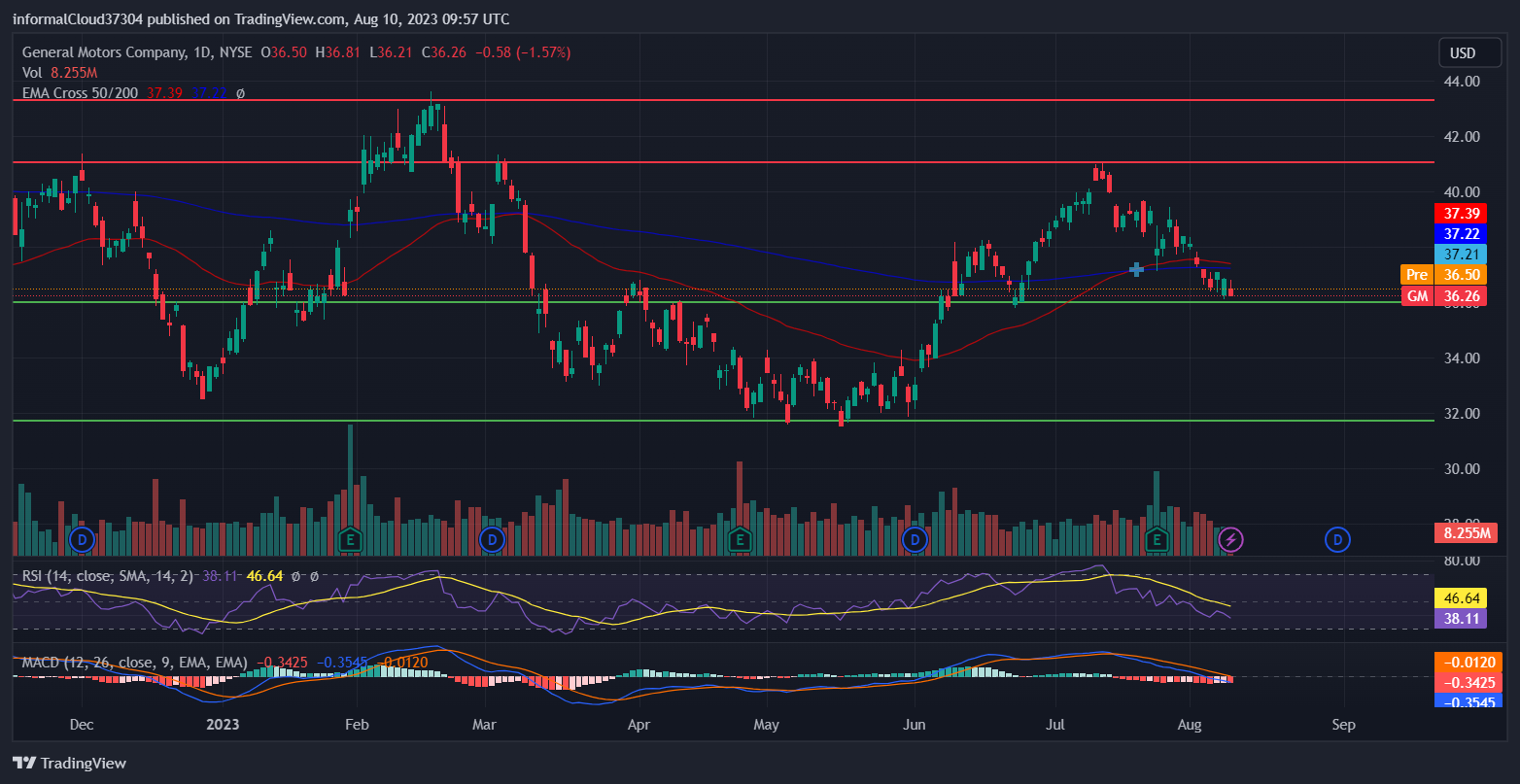Select the Vol 8.255M legend line
Screen dimensions: 1520x784
tap(59, 73)
